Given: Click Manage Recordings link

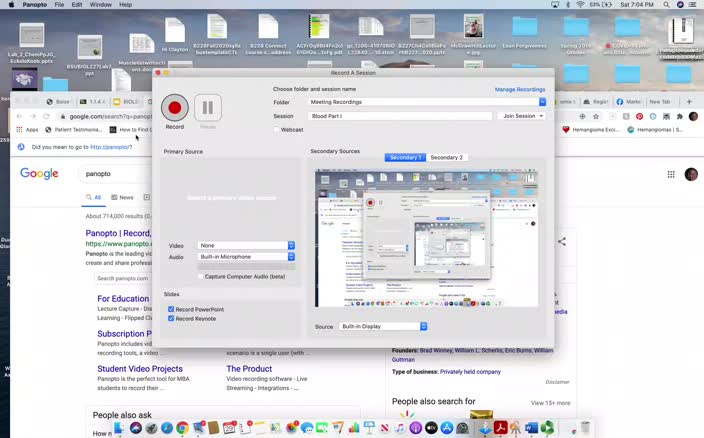Looking at the screenshot, I should tap(520, 90).
